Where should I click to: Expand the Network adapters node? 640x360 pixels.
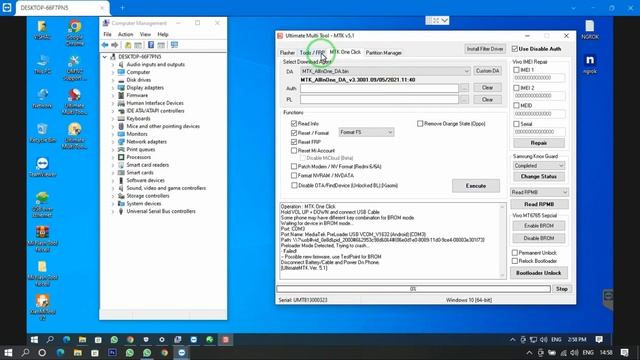coord(113,142)
